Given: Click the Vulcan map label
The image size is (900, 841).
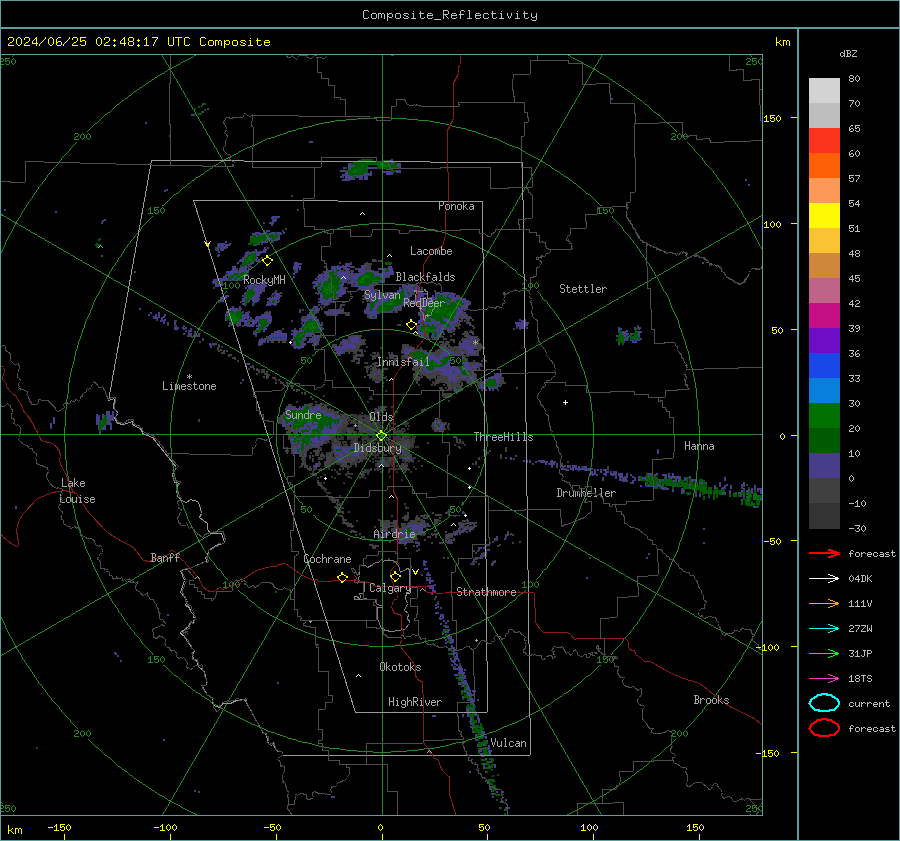Looking at the screenshot, I should (508, 743).
